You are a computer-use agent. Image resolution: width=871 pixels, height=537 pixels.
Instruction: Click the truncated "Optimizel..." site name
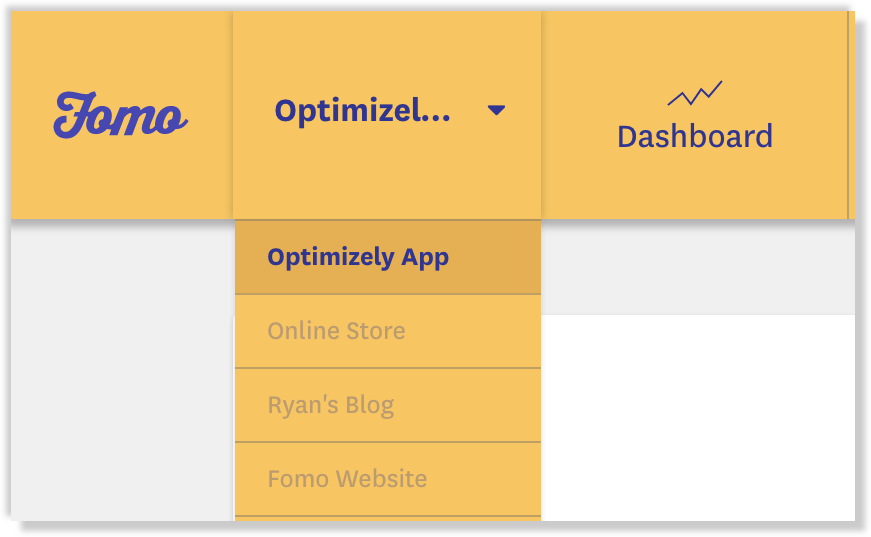click(362, 111)
